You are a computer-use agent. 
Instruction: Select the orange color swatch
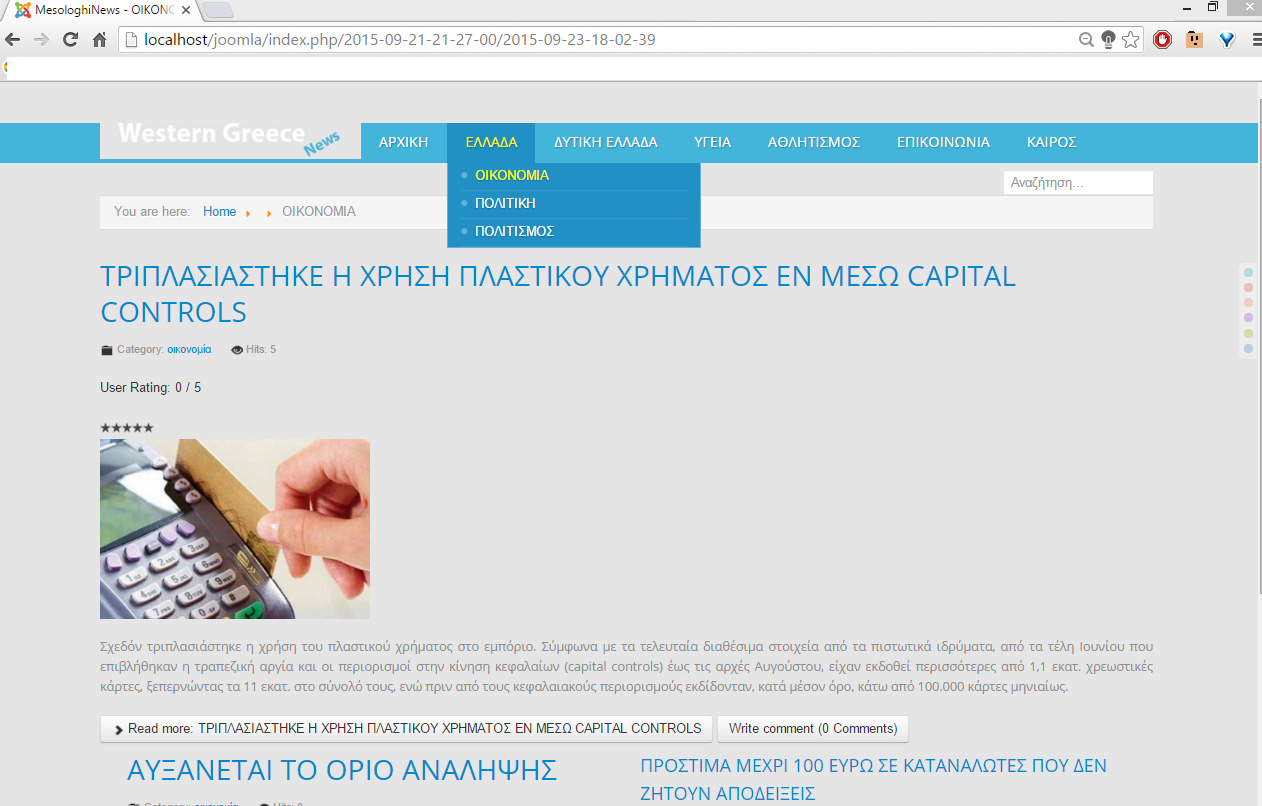1248,303
